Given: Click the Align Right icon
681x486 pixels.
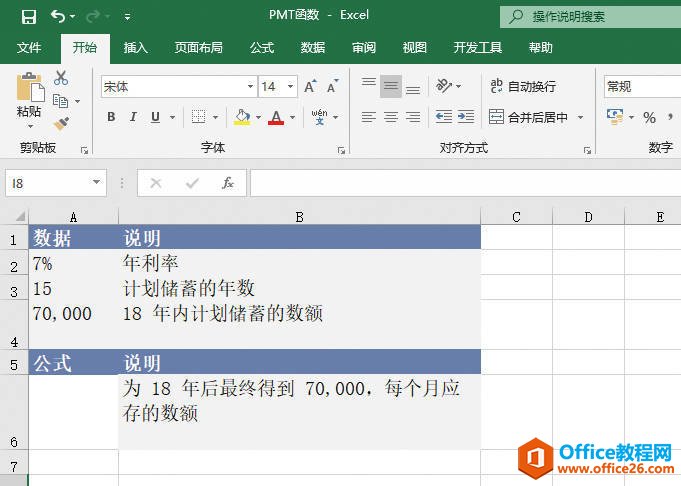Looking at the screenshot, I should [413, 117].
